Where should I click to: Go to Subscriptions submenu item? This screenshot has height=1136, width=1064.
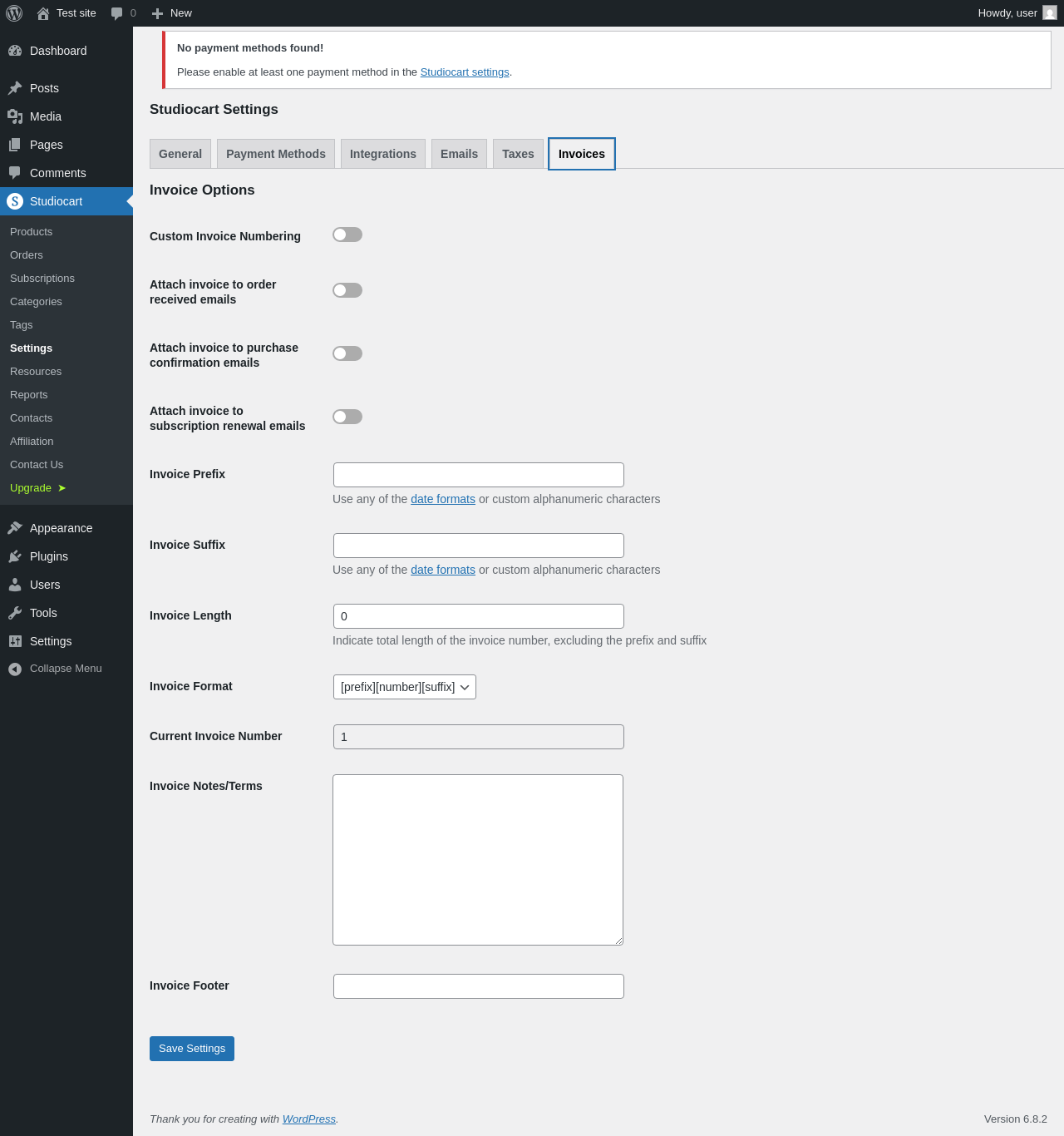click(x=66, y=279)
